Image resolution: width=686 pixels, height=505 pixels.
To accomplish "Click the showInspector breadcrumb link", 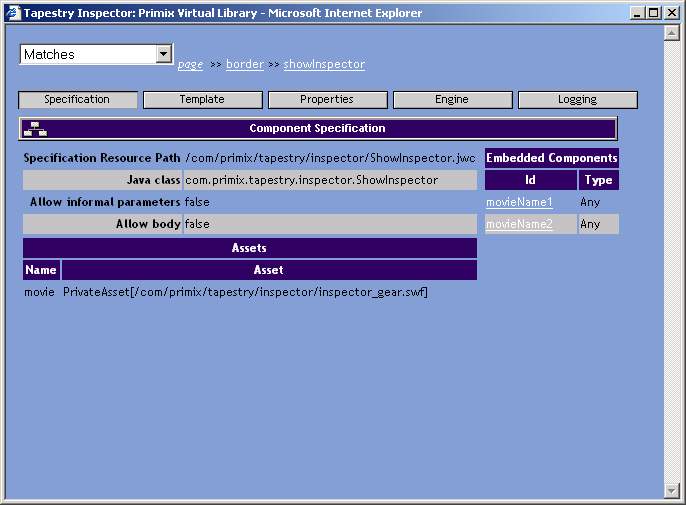I will point(324,65).
